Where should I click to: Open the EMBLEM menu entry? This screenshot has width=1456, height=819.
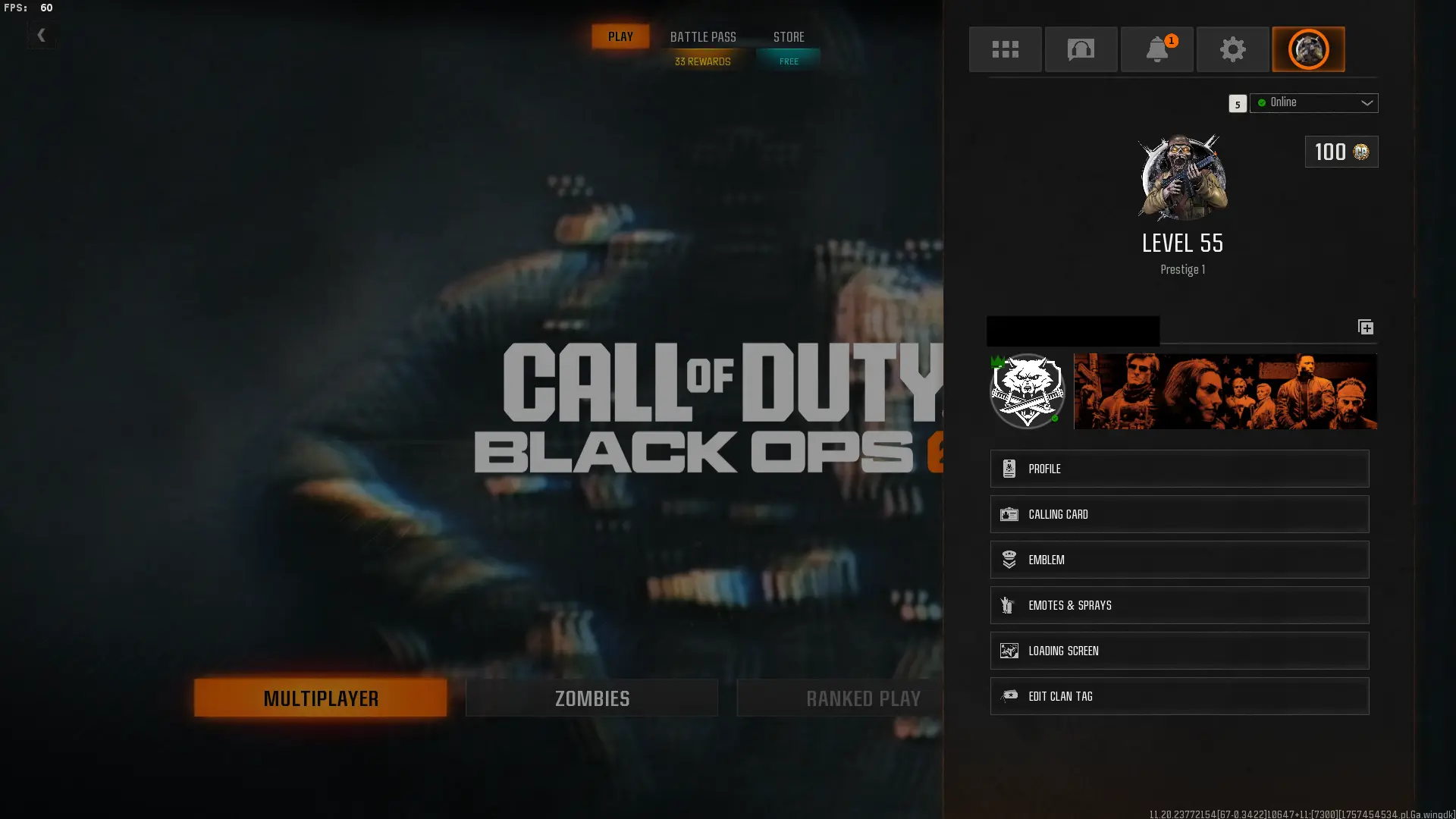tap(1179, 560)
